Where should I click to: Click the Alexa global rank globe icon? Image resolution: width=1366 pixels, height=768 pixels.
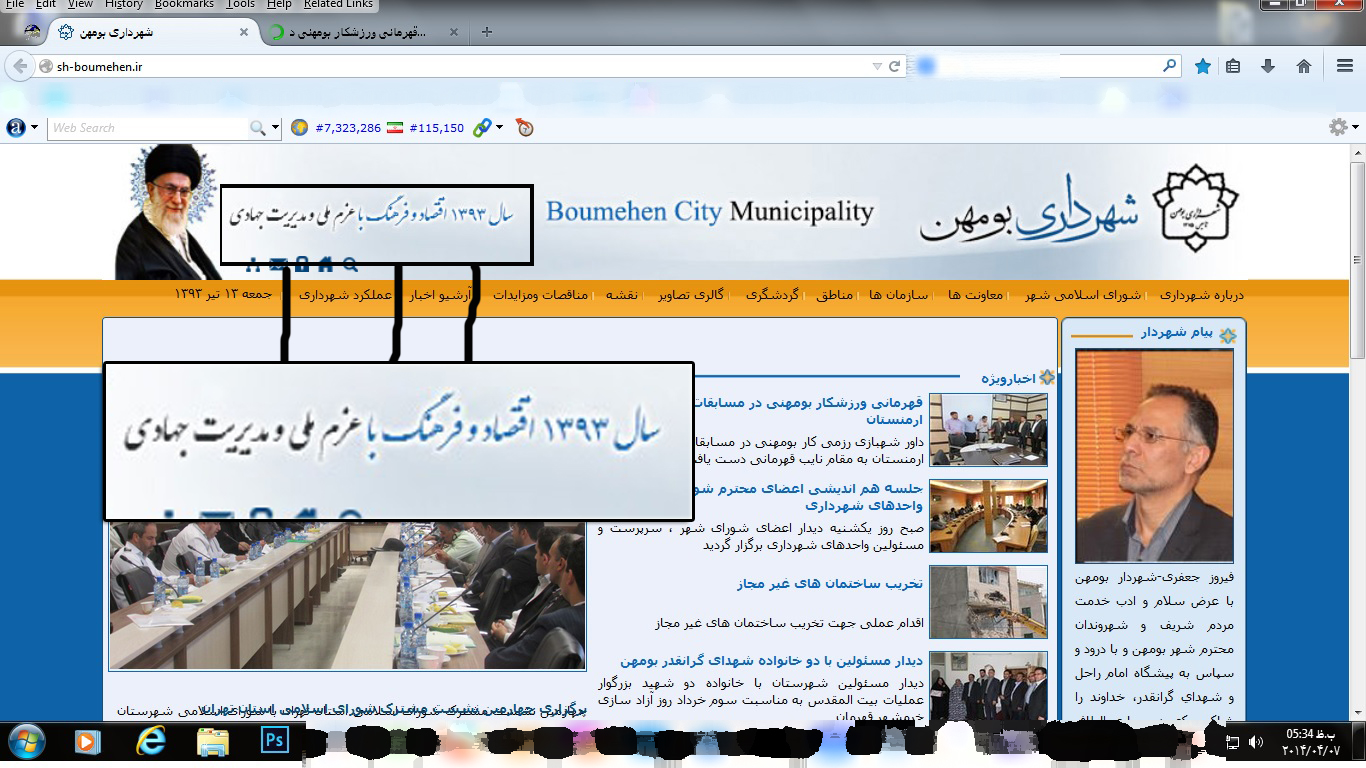point(299,128)
